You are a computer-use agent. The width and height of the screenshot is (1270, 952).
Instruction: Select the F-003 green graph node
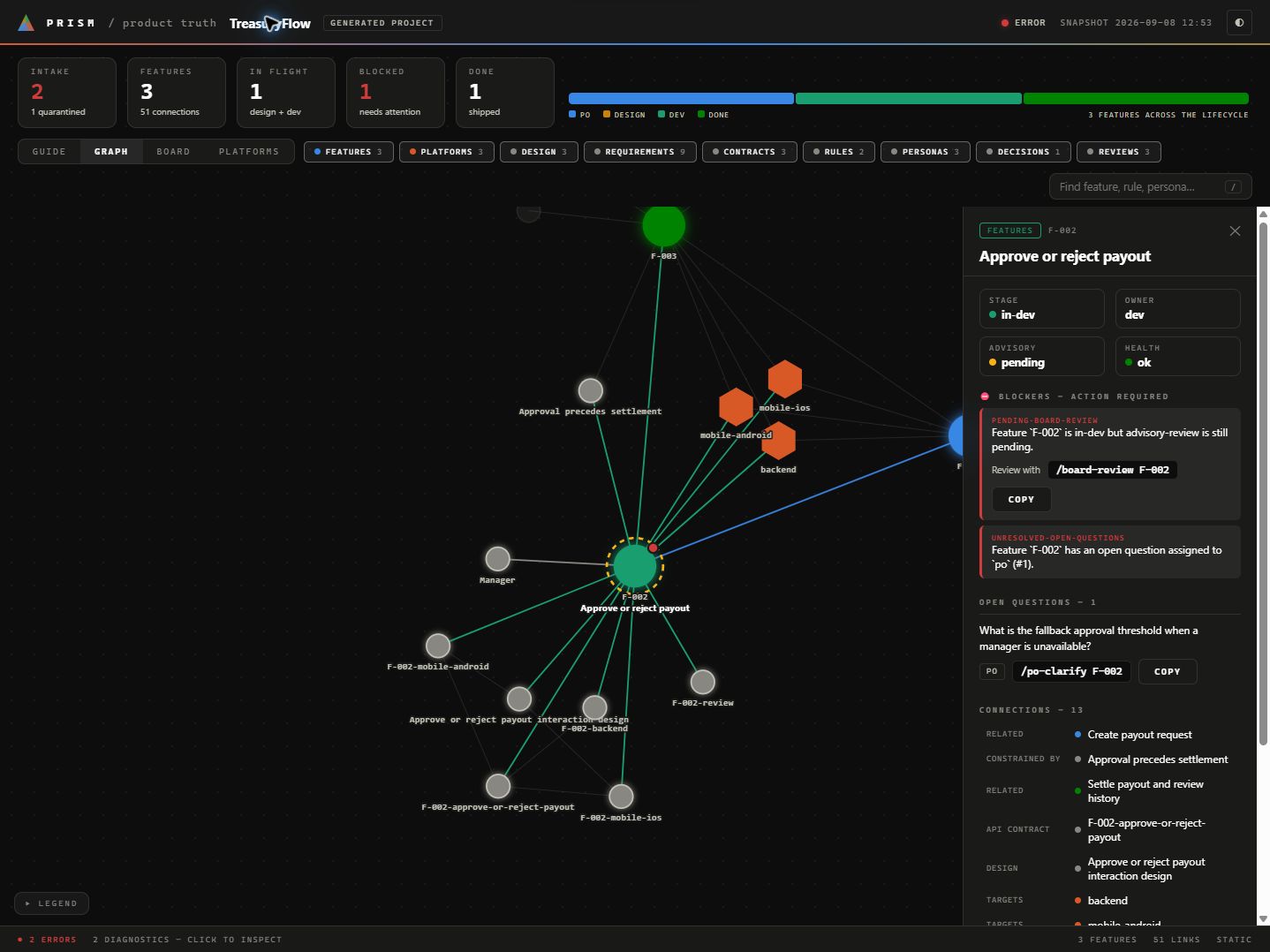click(x=663, y=225)
